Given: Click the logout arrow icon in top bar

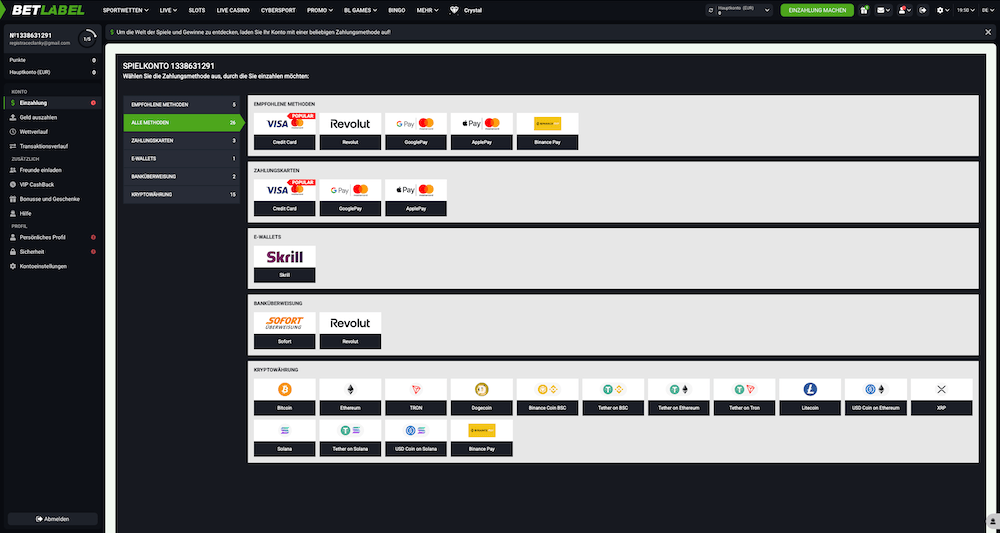Looking at the screenshot, I should [x=922, y=10].
